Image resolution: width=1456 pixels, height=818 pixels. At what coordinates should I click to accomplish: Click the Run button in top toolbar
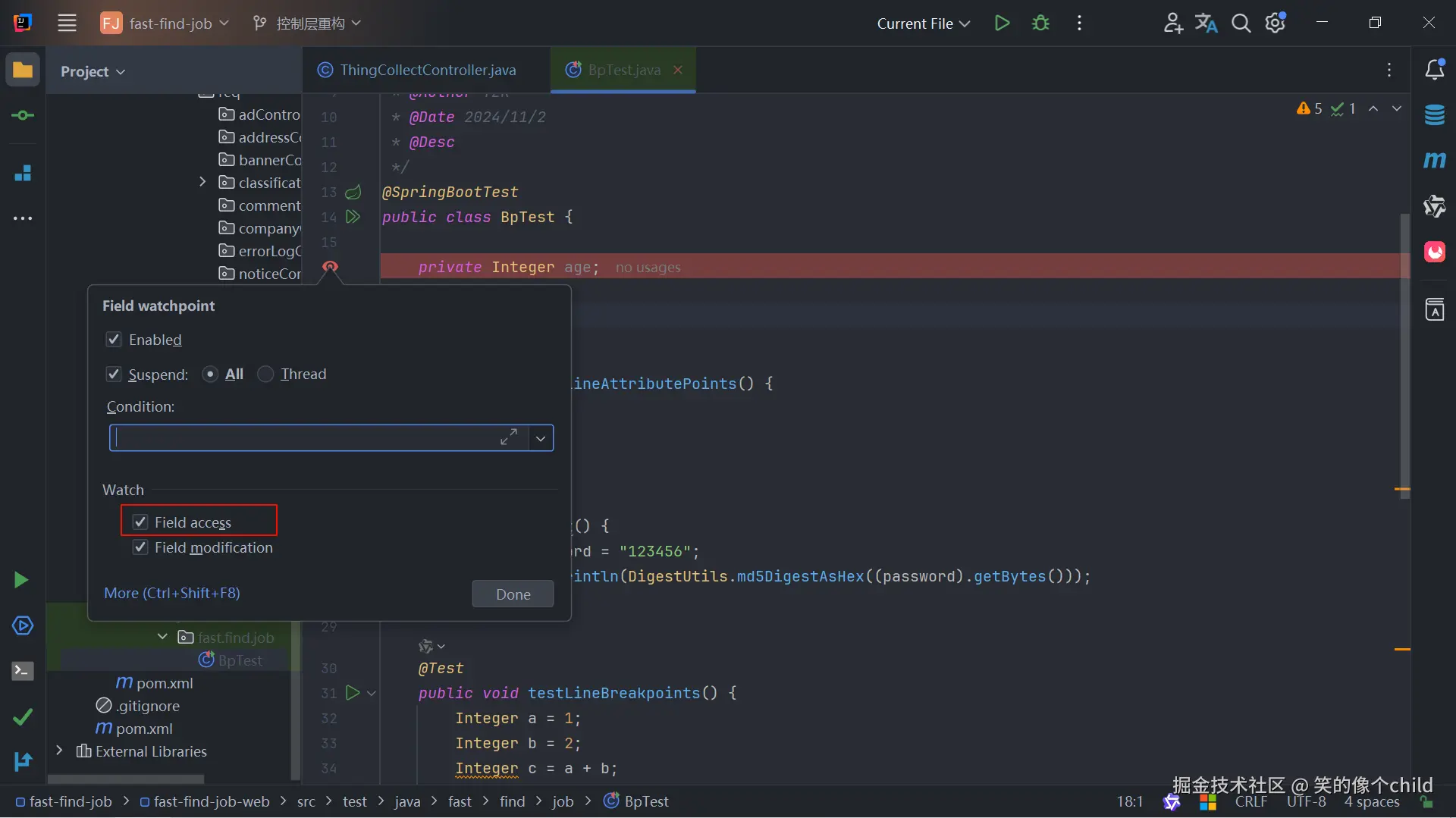1002,24
